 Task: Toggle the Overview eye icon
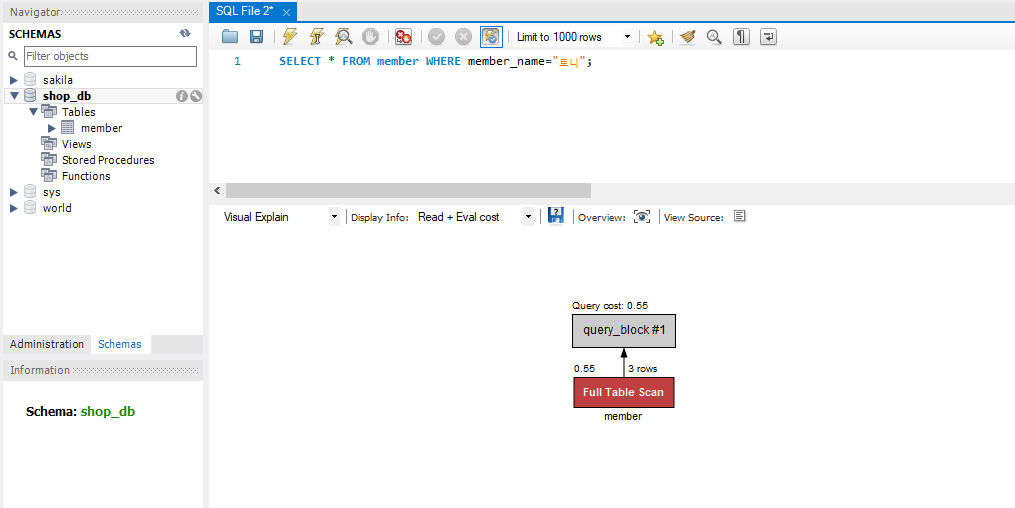tap(641, 217)
